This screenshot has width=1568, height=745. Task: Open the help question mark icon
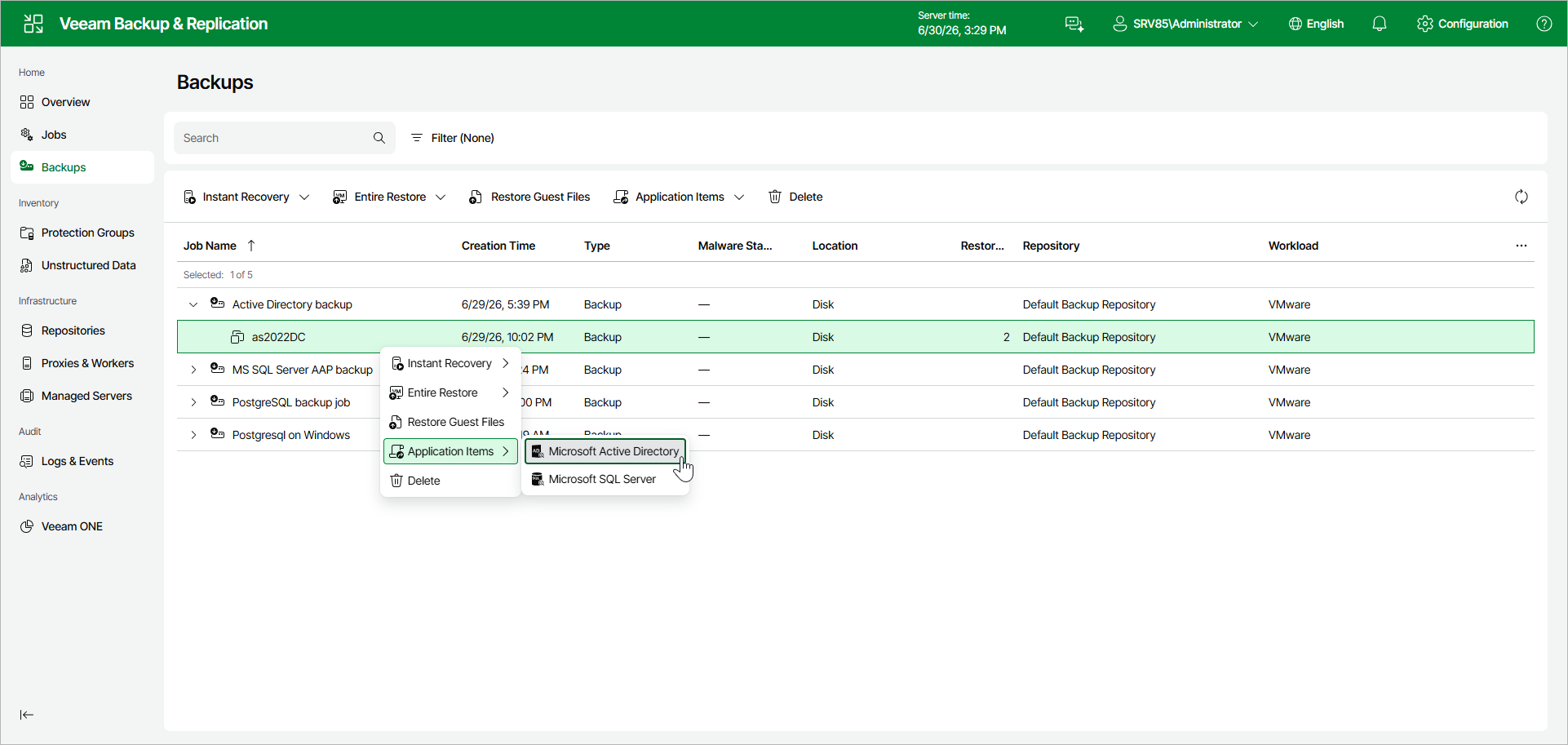click(x=1544, y=24)
